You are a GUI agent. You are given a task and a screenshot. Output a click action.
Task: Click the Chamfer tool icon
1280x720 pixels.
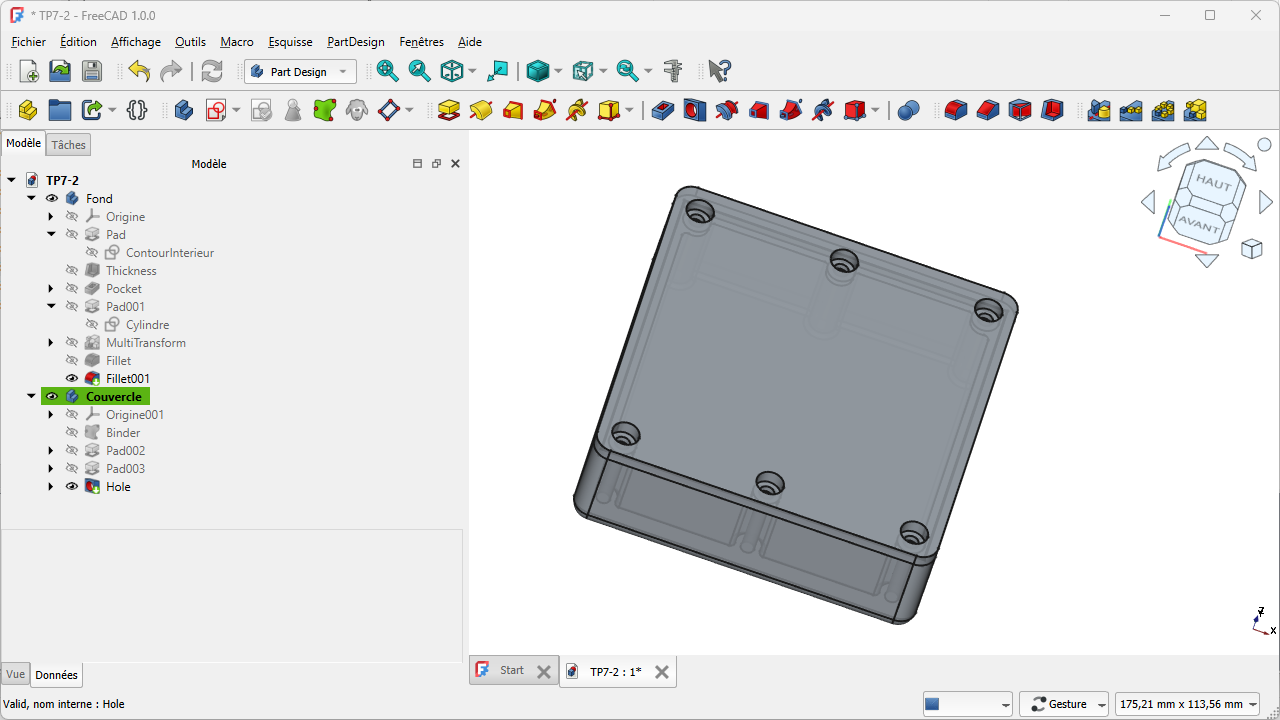pos(988,110)
